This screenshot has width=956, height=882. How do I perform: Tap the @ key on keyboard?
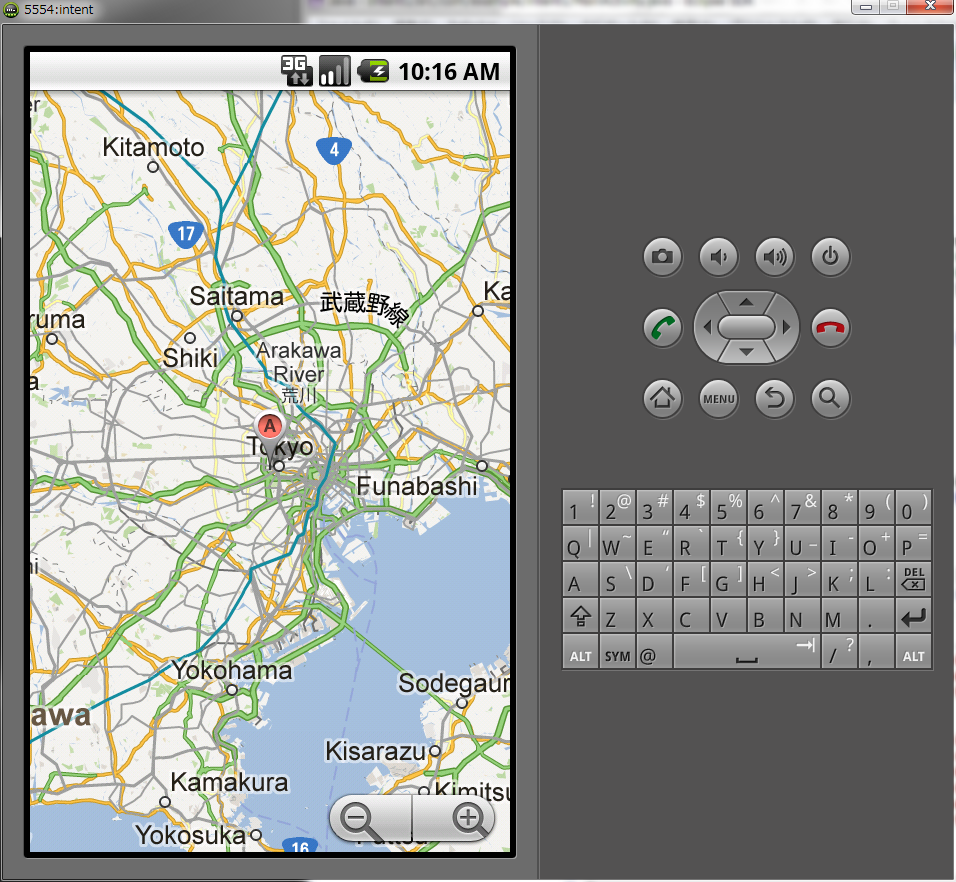point(654,652)
